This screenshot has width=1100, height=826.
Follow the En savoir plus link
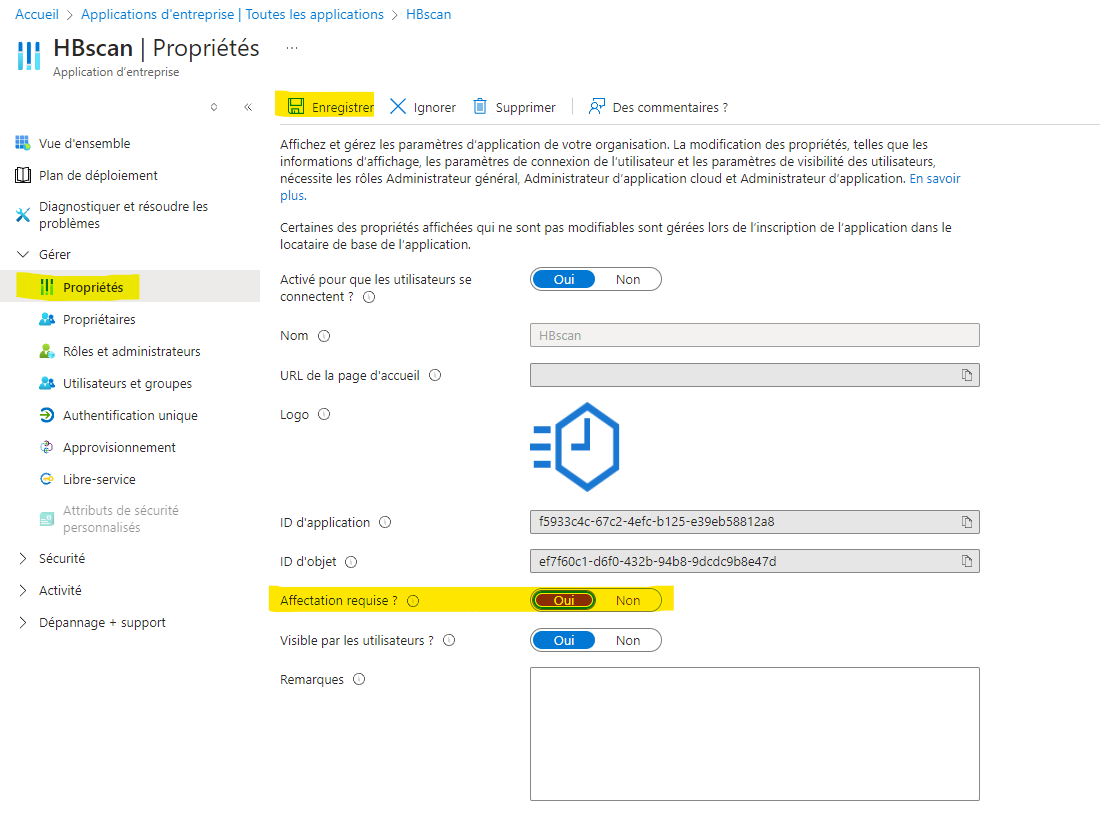pyautogui.click(x=934, y=178)
